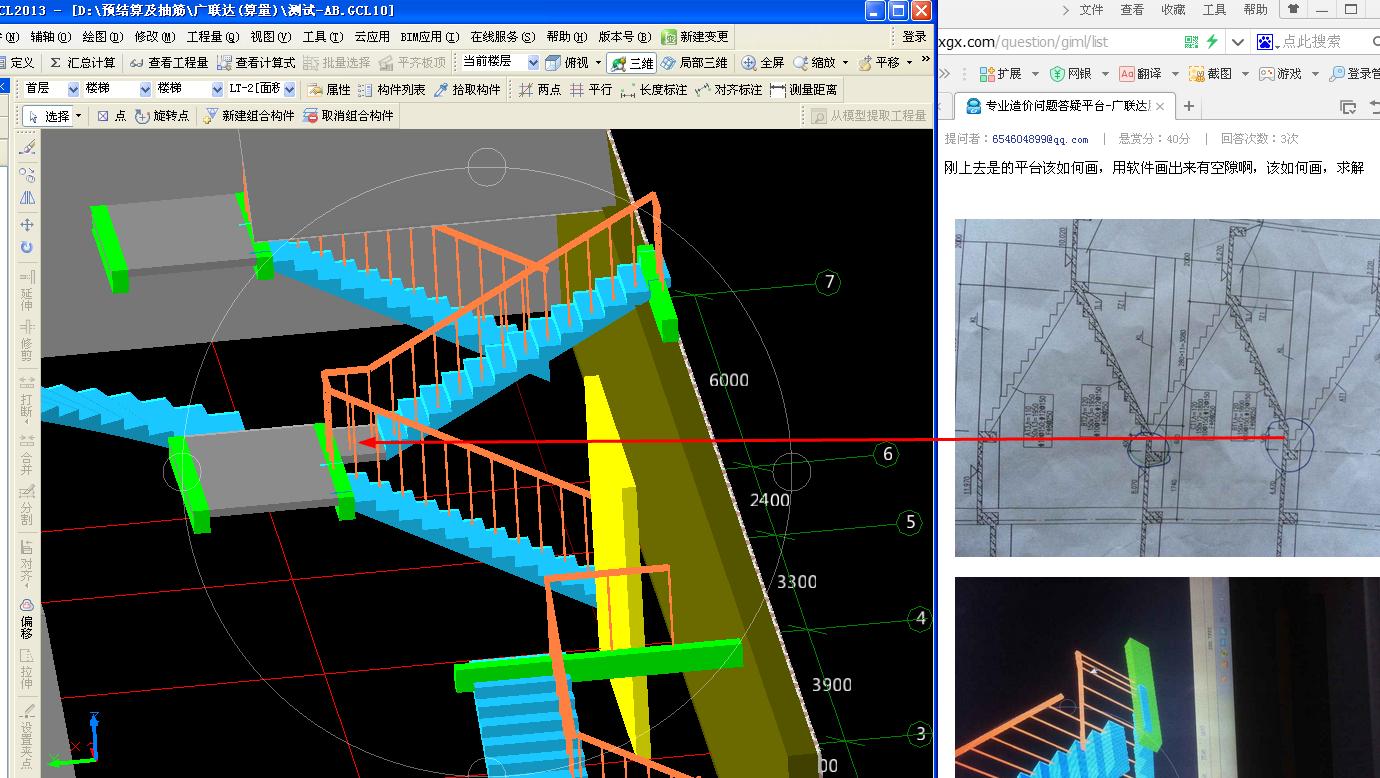The width and height of the screenshot is (1380, 778).
Task: Select the 偏移 offset tool in sidebar
Action: pyautogui.click(x=27, y=617)
